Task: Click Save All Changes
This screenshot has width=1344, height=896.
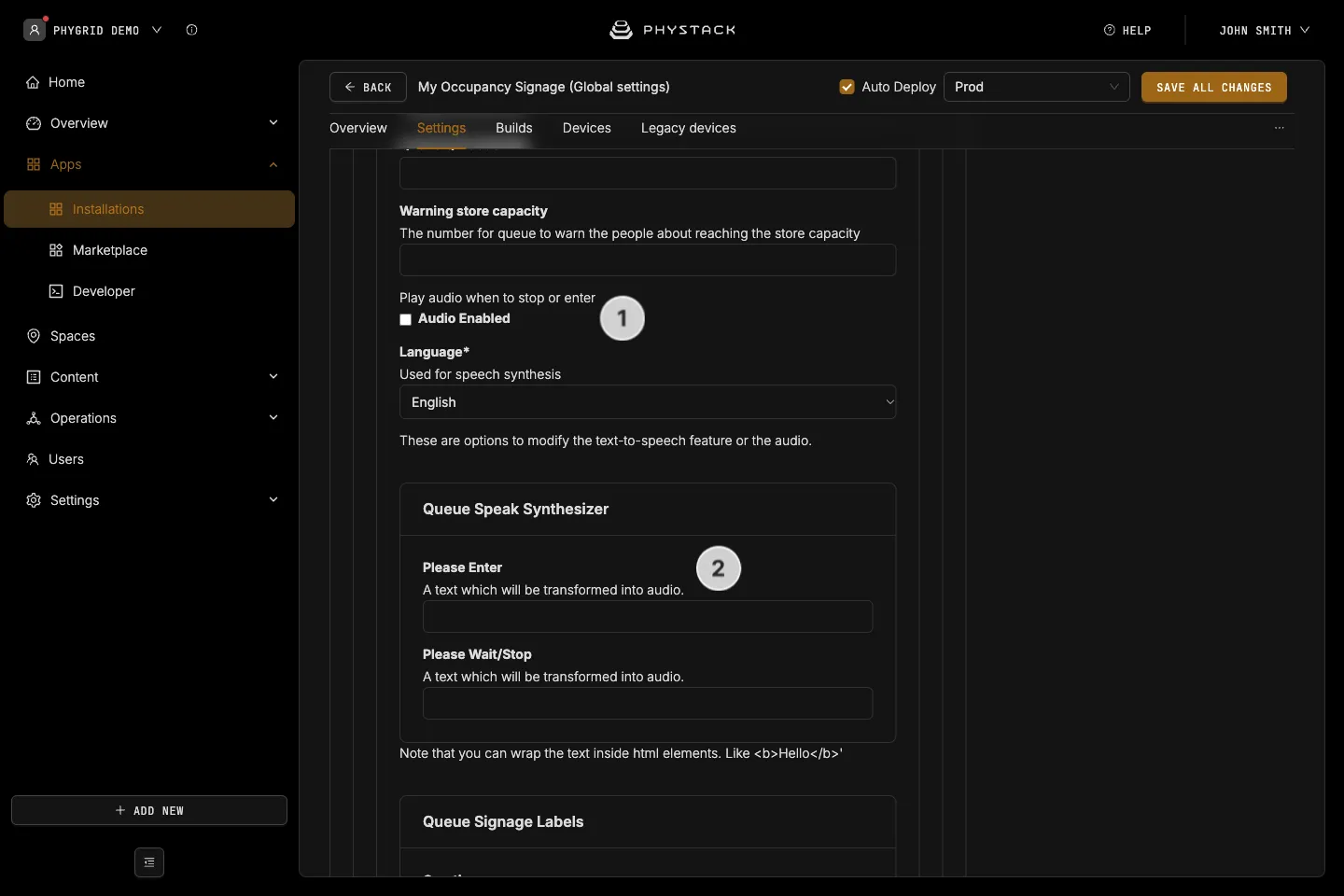Action: pos(1214,87)
